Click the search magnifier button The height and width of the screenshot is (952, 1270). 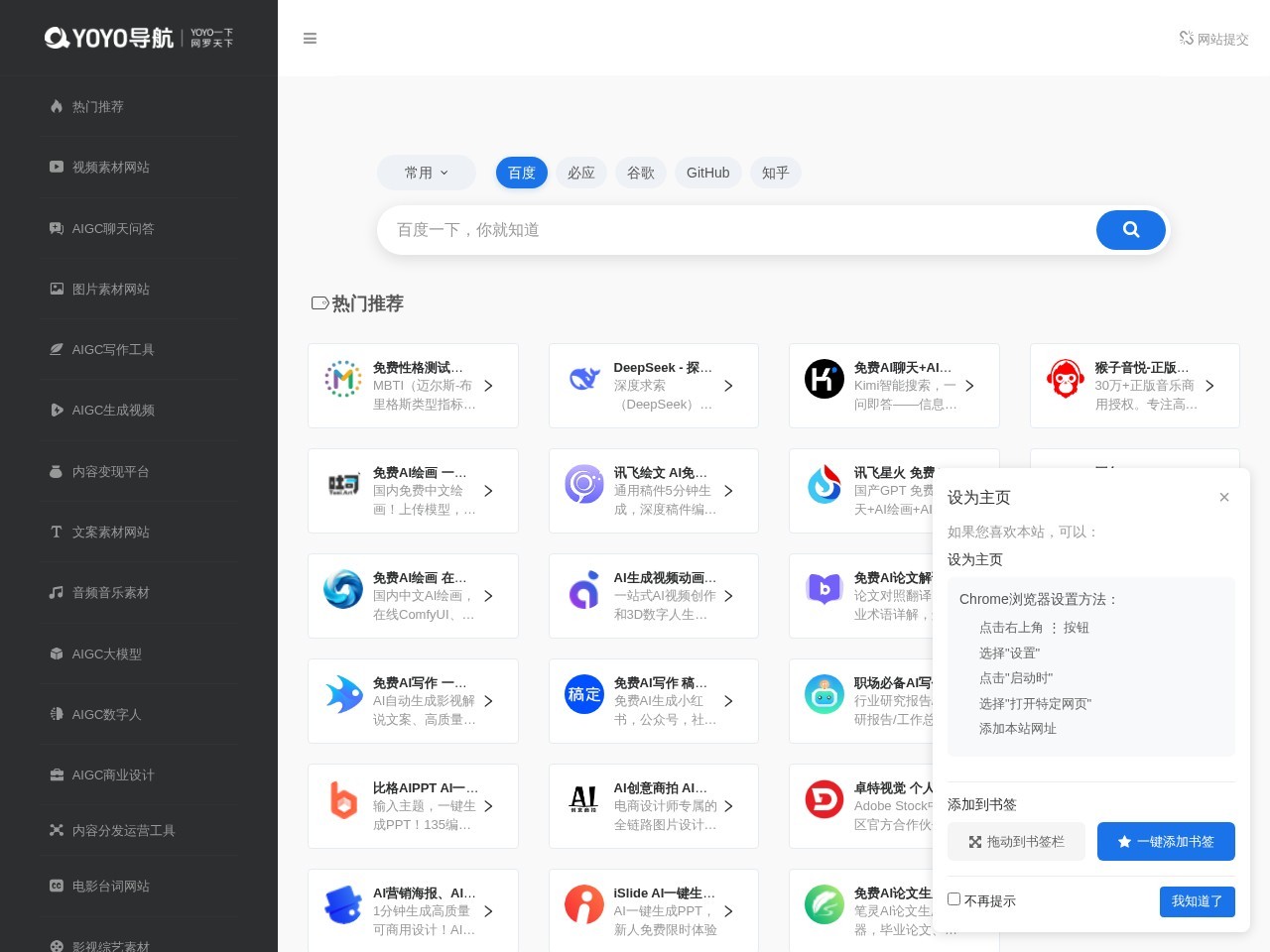point(1130,229)
